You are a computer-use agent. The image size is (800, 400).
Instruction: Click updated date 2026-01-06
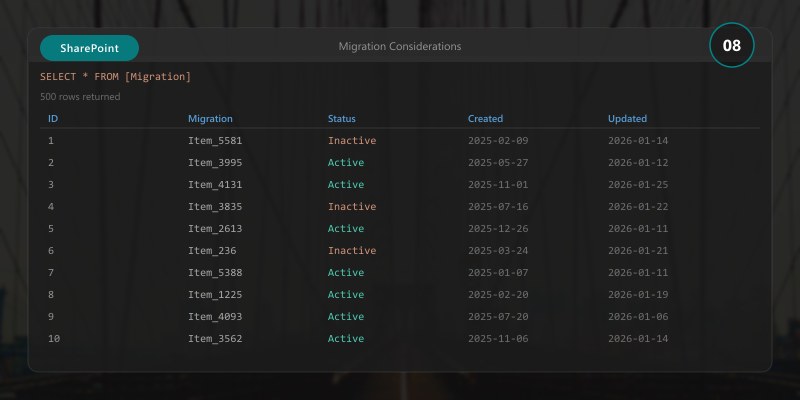pos(638,316)
